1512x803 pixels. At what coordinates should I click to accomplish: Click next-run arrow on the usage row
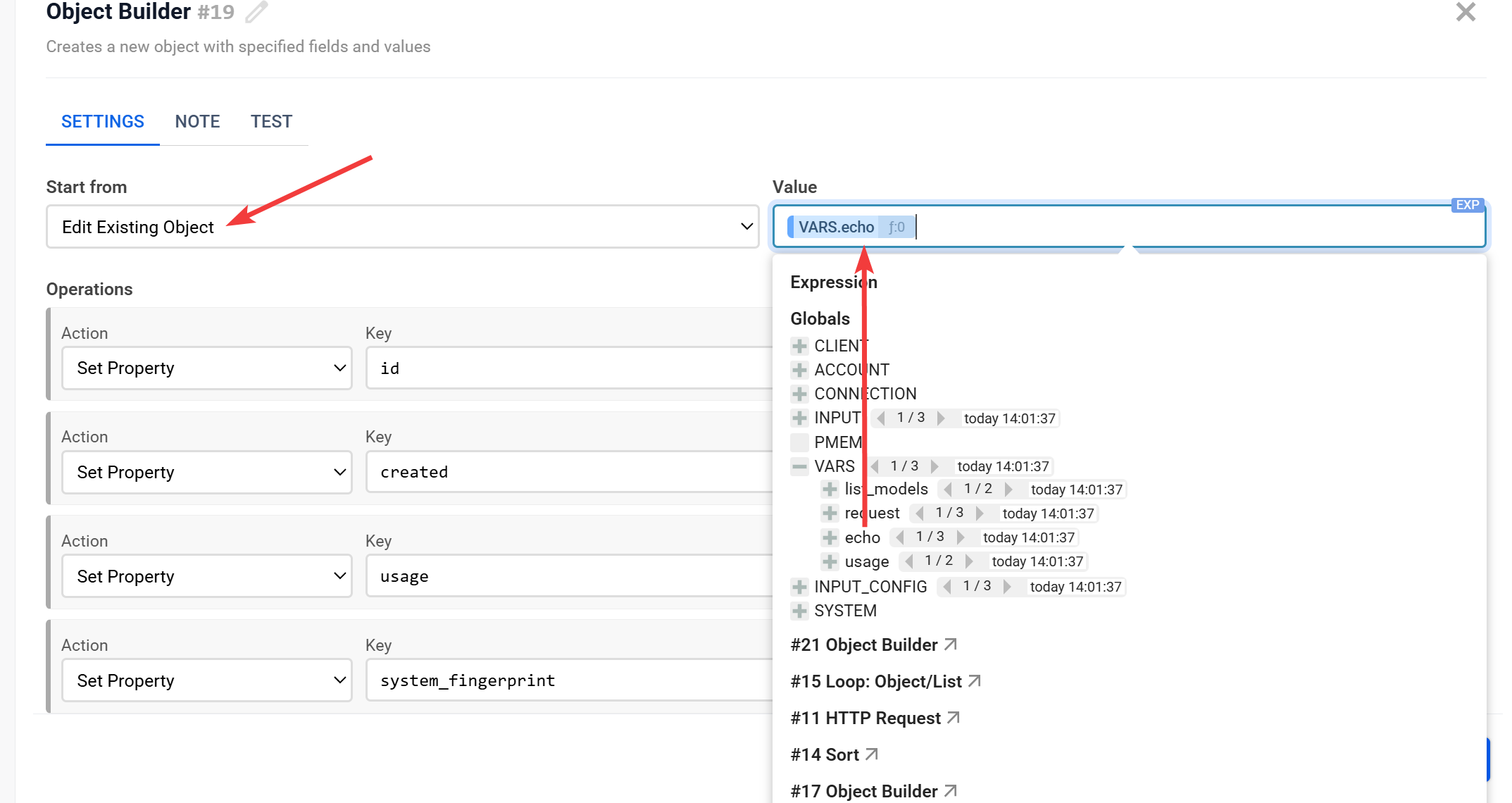[x=970, y=561]
